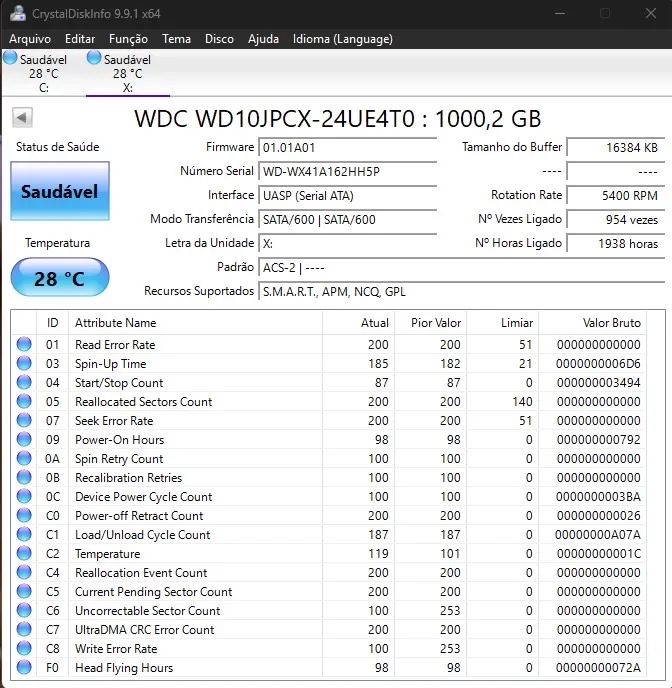
Task: Click the status orb of Read Error Rate
Action: click(x=24, y=344)
